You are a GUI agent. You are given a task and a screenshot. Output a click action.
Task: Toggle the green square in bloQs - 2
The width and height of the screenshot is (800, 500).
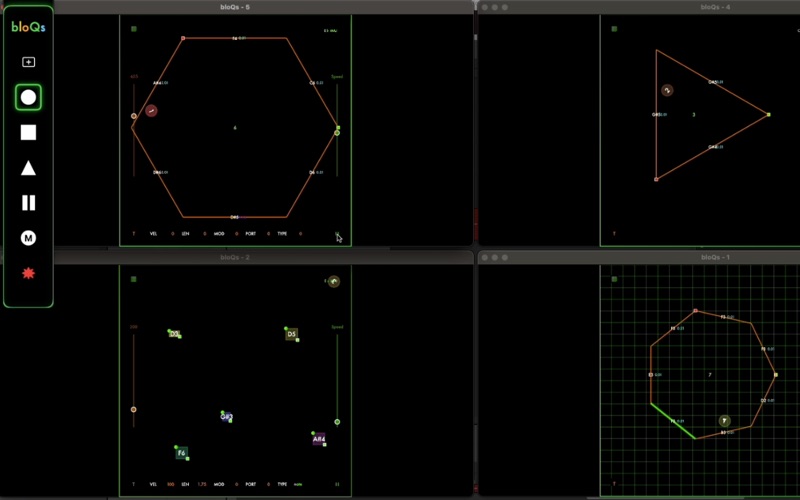pos(134,279)
